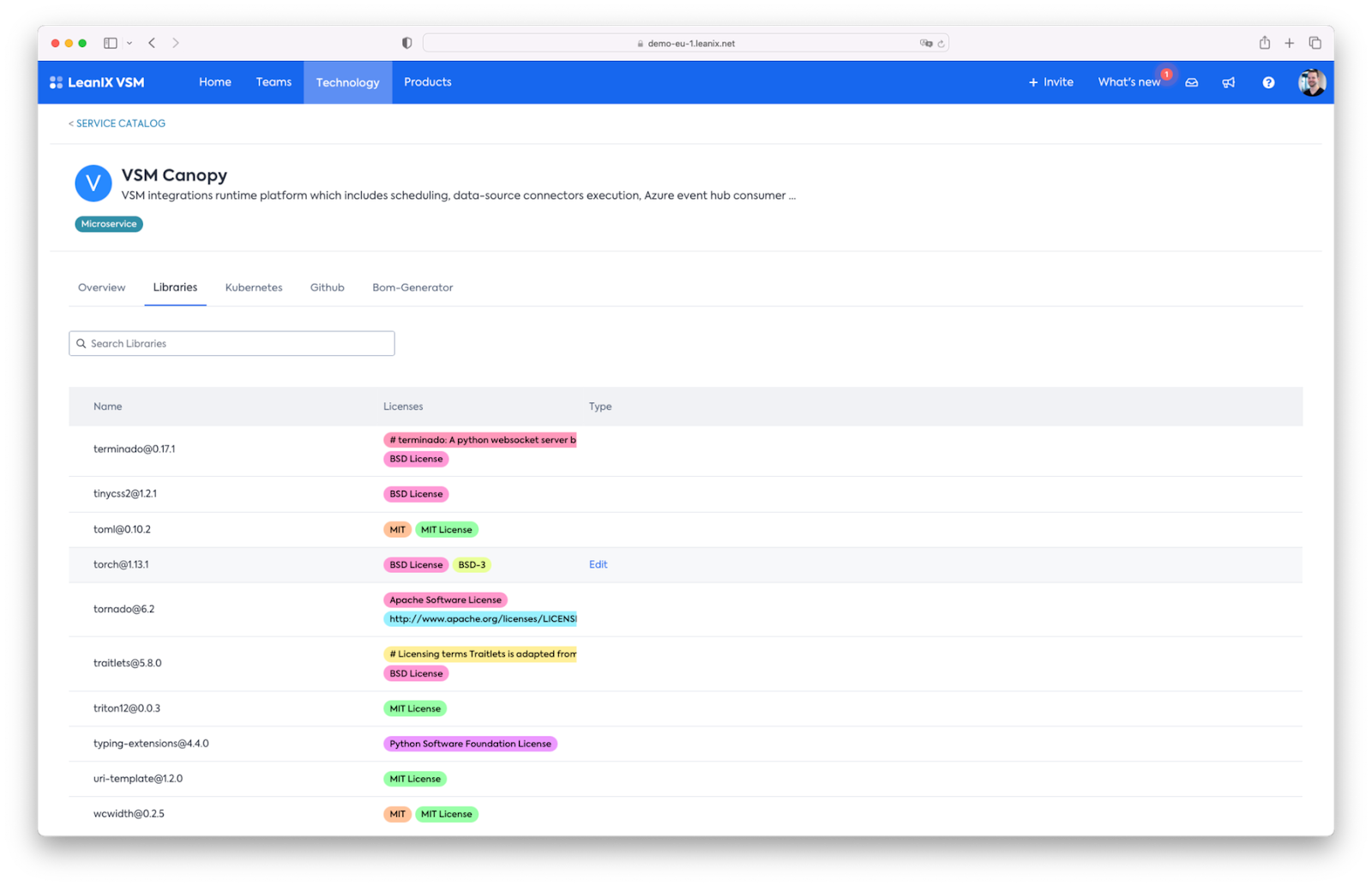
Task: Open the help question mark icon
Action: [x=1268, y=82]
